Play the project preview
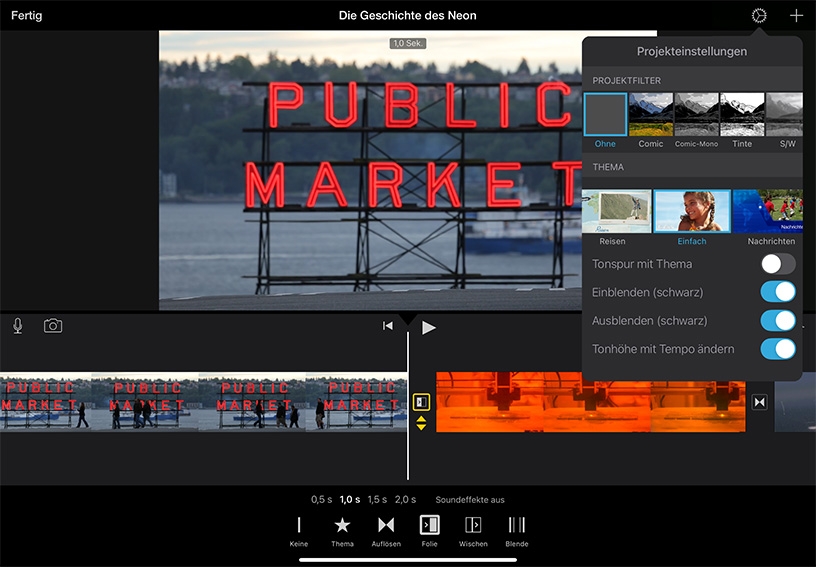The image size is (816, 567). coord(428,328)
